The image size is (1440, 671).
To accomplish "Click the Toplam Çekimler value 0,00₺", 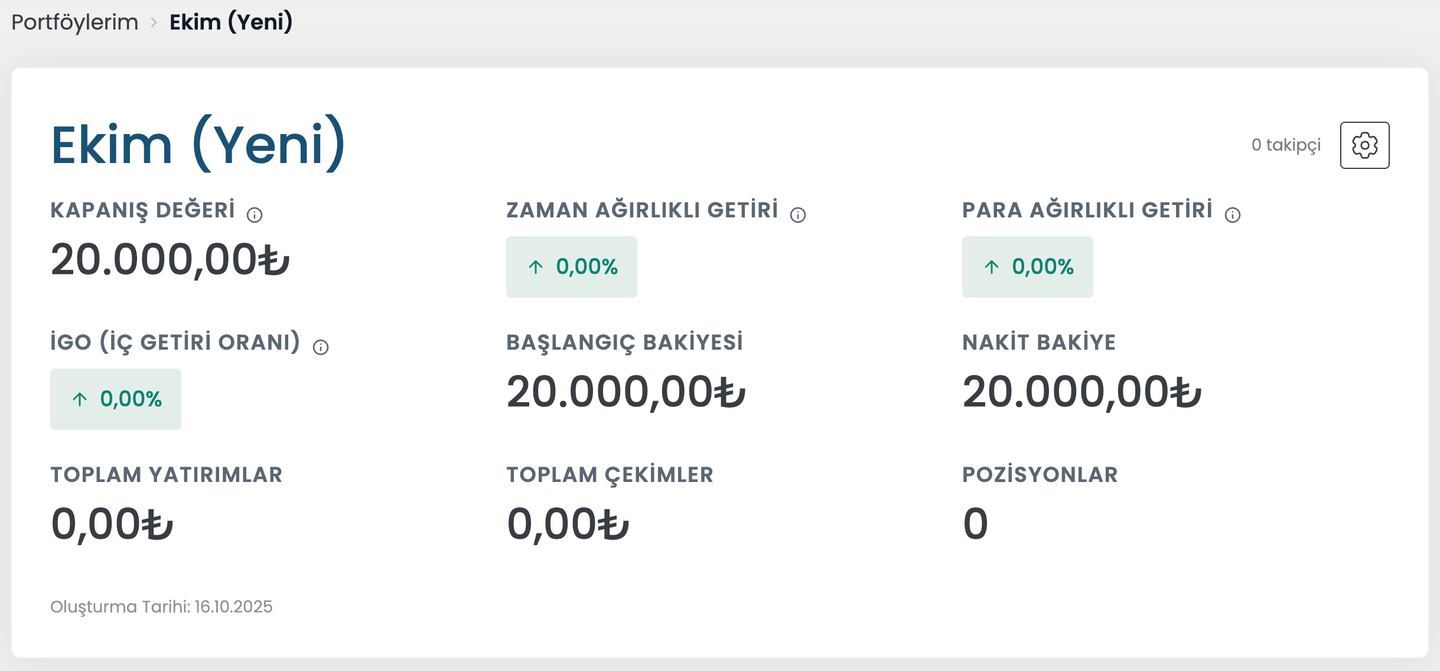I will [568, 524].
